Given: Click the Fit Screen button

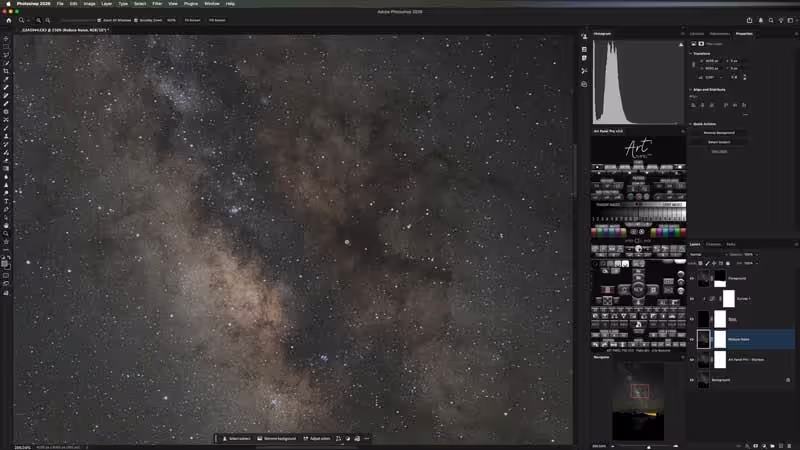Looking at the screenshot, I should 192,20.
